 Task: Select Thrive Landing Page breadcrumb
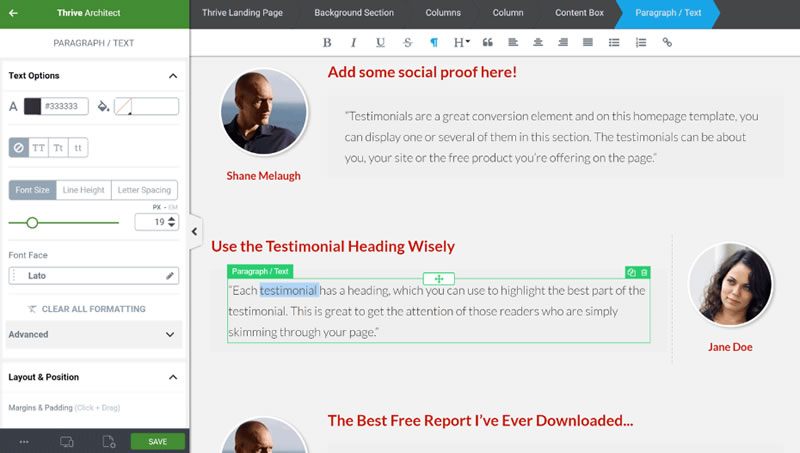242,13
